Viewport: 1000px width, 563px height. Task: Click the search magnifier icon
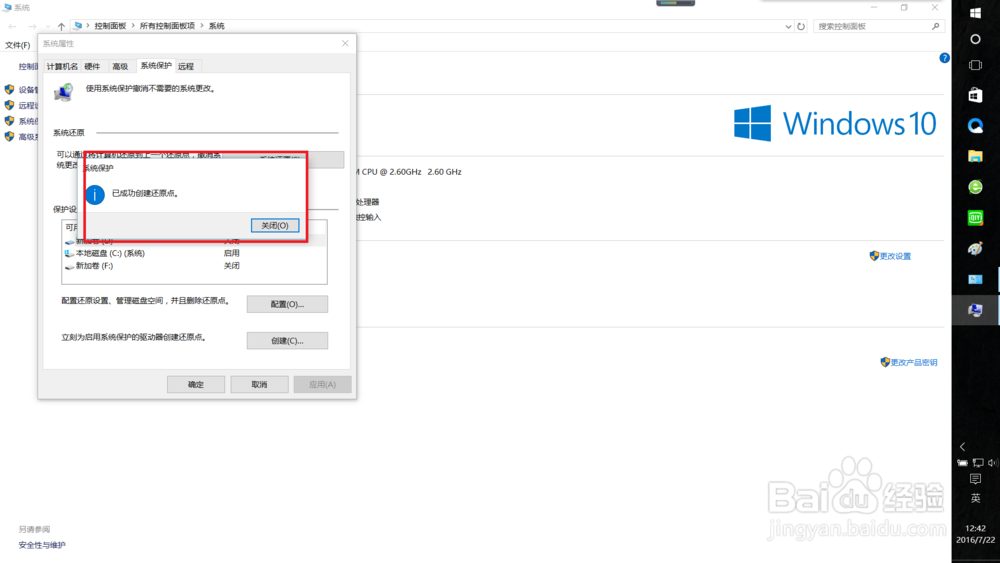(936, 26)
